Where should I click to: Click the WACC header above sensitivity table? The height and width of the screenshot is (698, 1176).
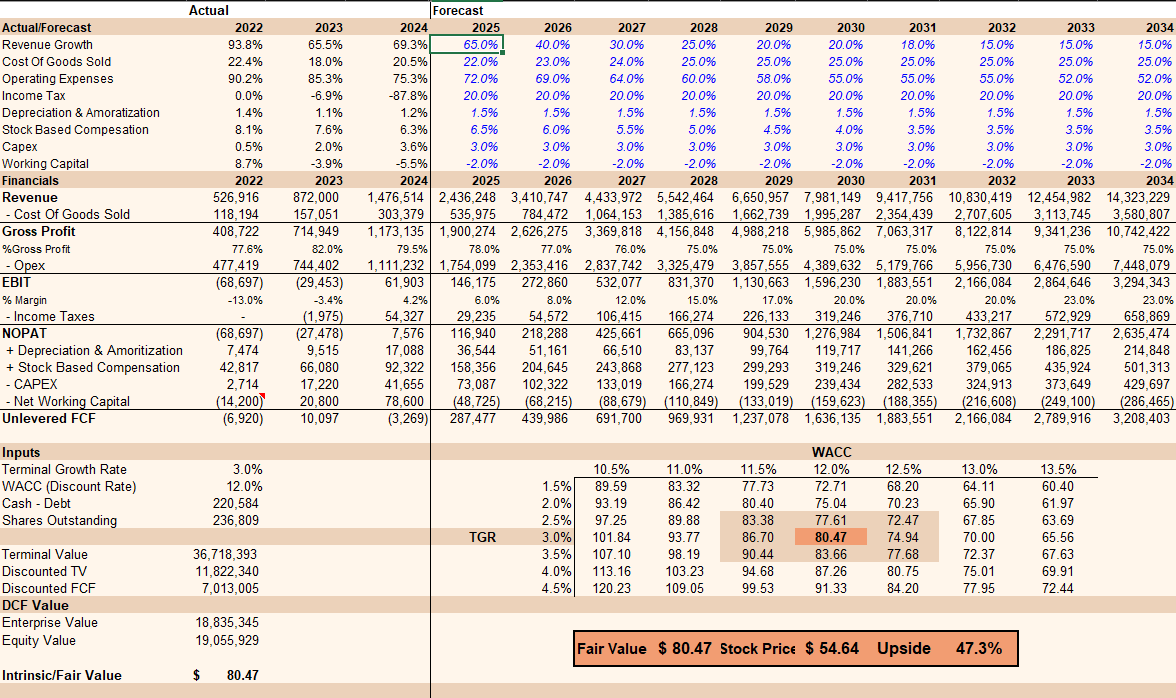pos(832,453)
